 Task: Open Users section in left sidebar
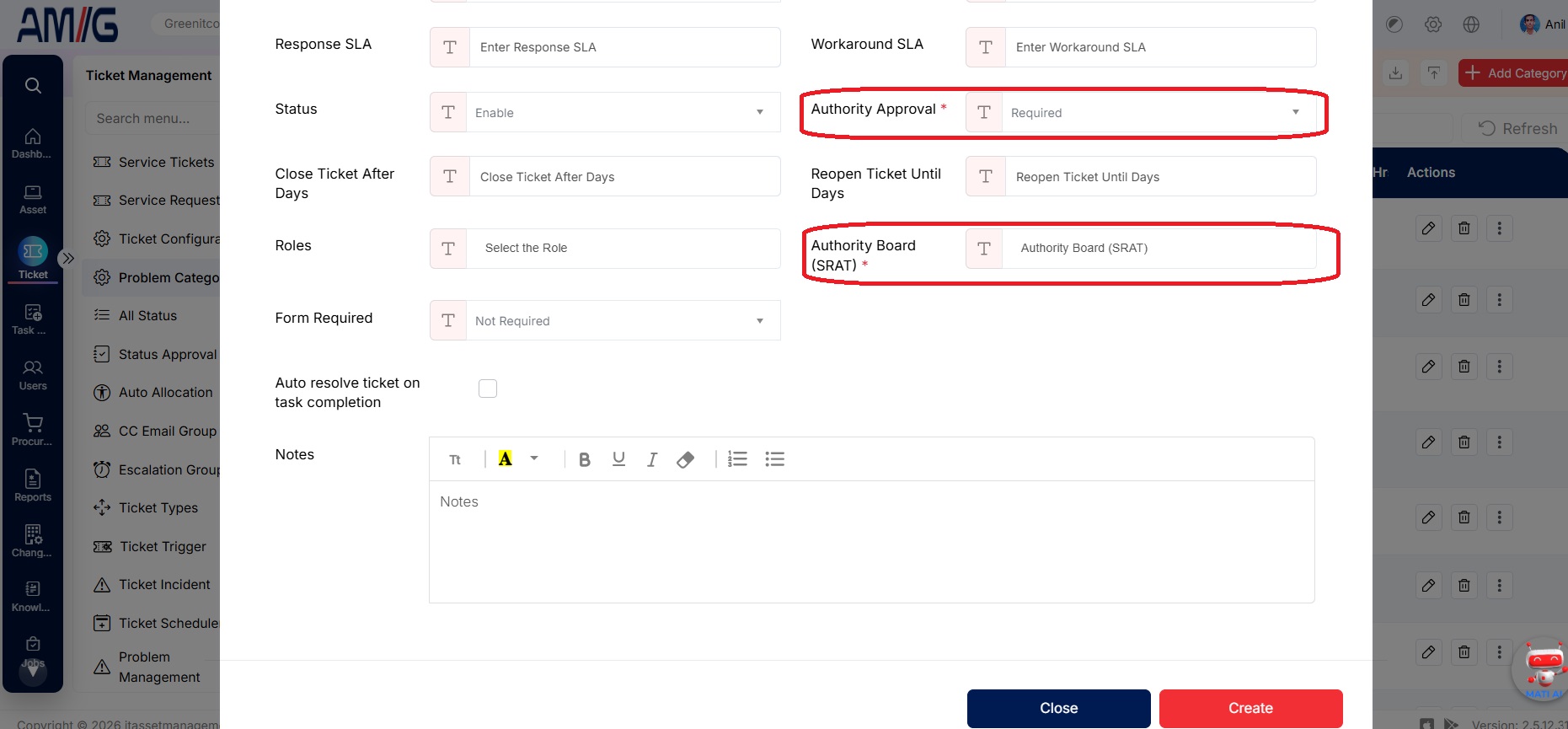tap(33, 376)
